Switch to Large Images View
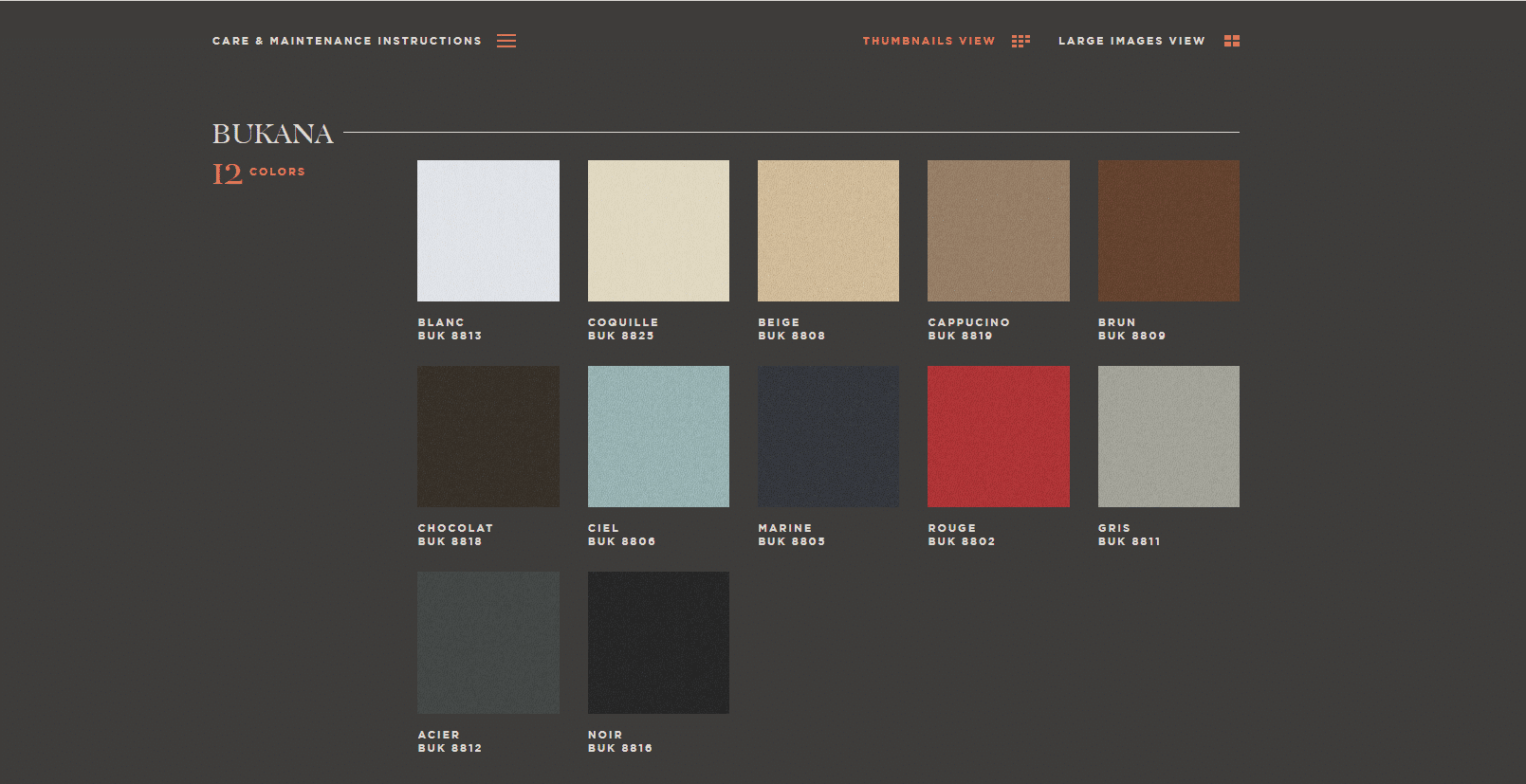Image resolution: width=1526 pixels, height=784 pixels. pos(1131,41)
